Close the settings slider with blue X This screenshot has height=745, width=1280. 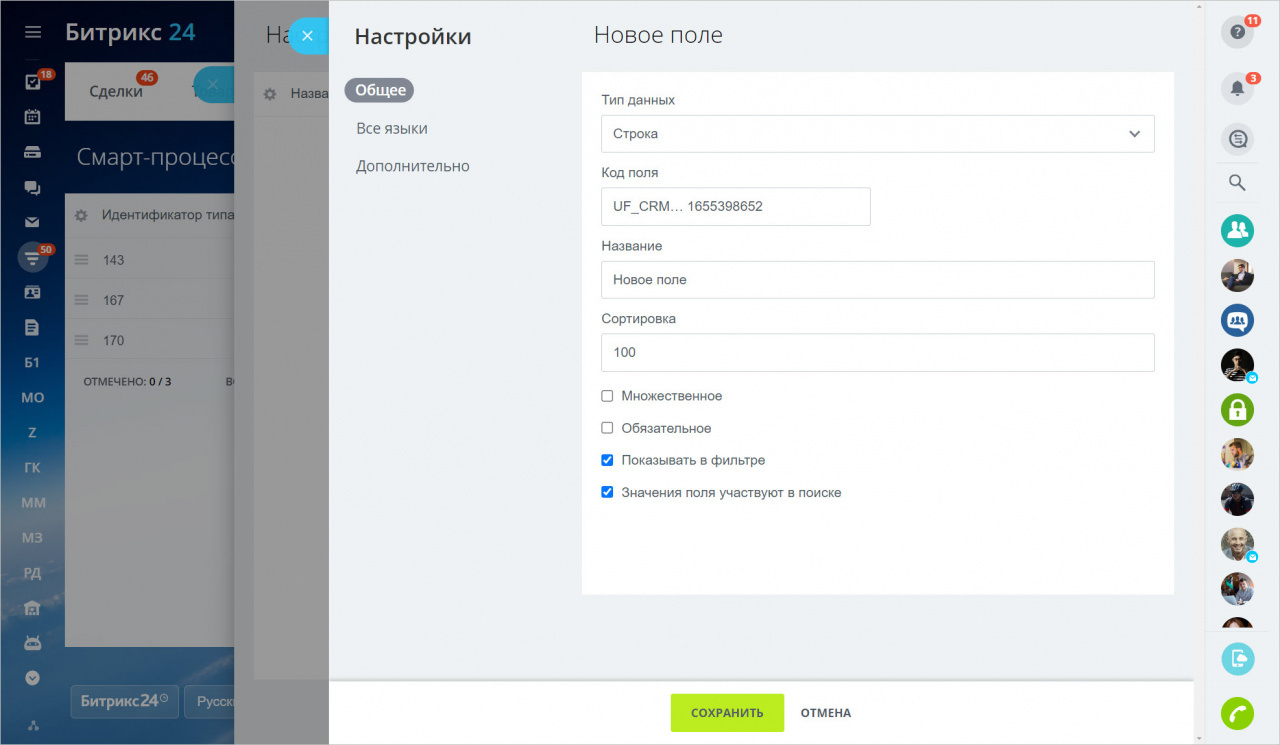point(308,36)
